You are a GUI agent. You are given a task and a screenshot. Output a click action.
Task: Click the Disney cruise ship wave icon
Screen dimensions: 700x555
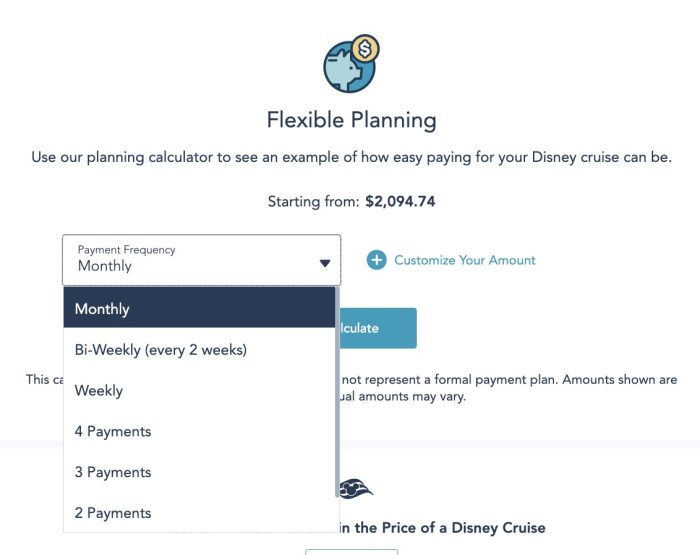point(356,489)
